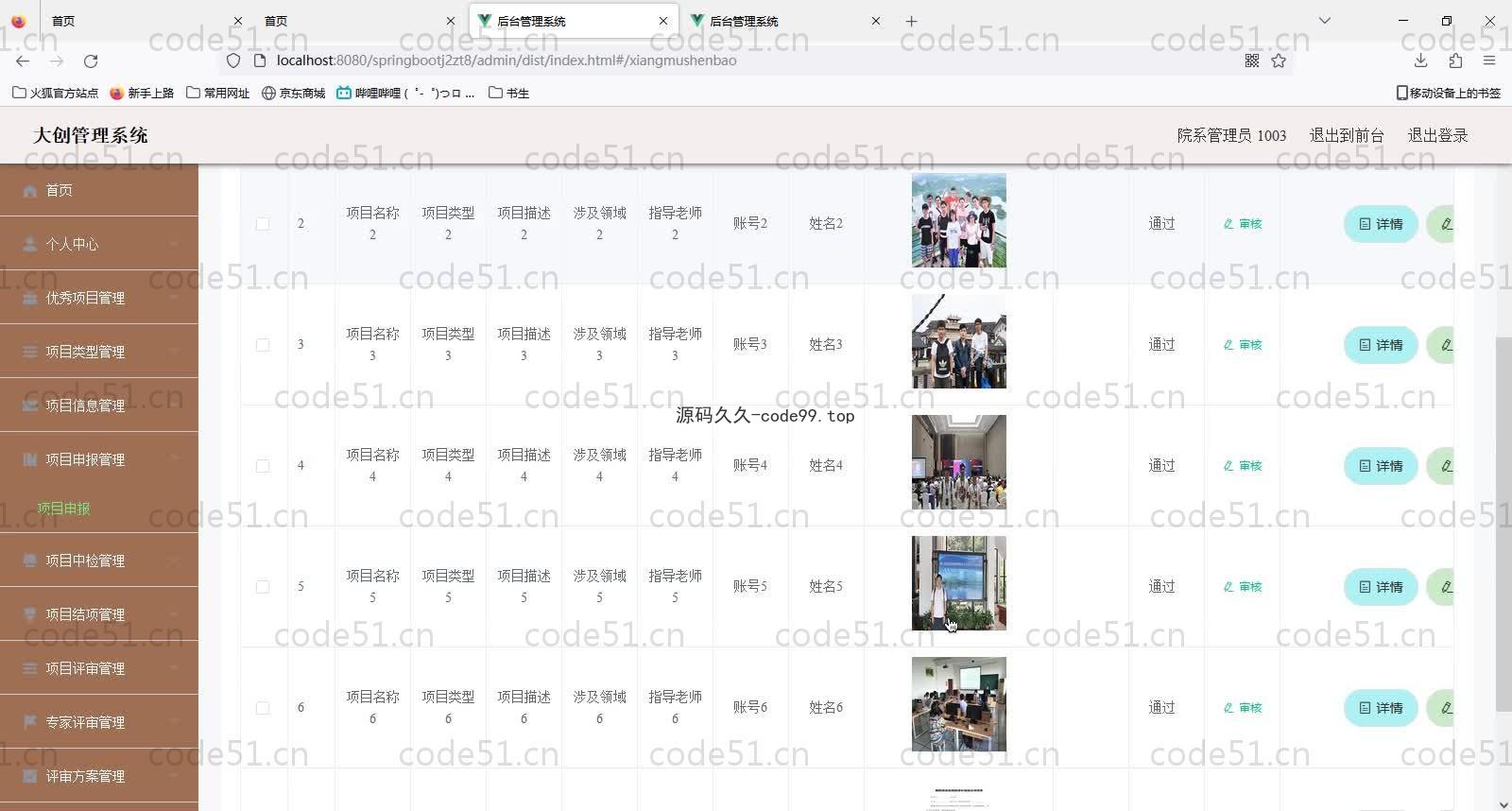Click 审核 link in row 3
The height and width of the screenshot is (811, 1512).
click(x=1243, y=345)
